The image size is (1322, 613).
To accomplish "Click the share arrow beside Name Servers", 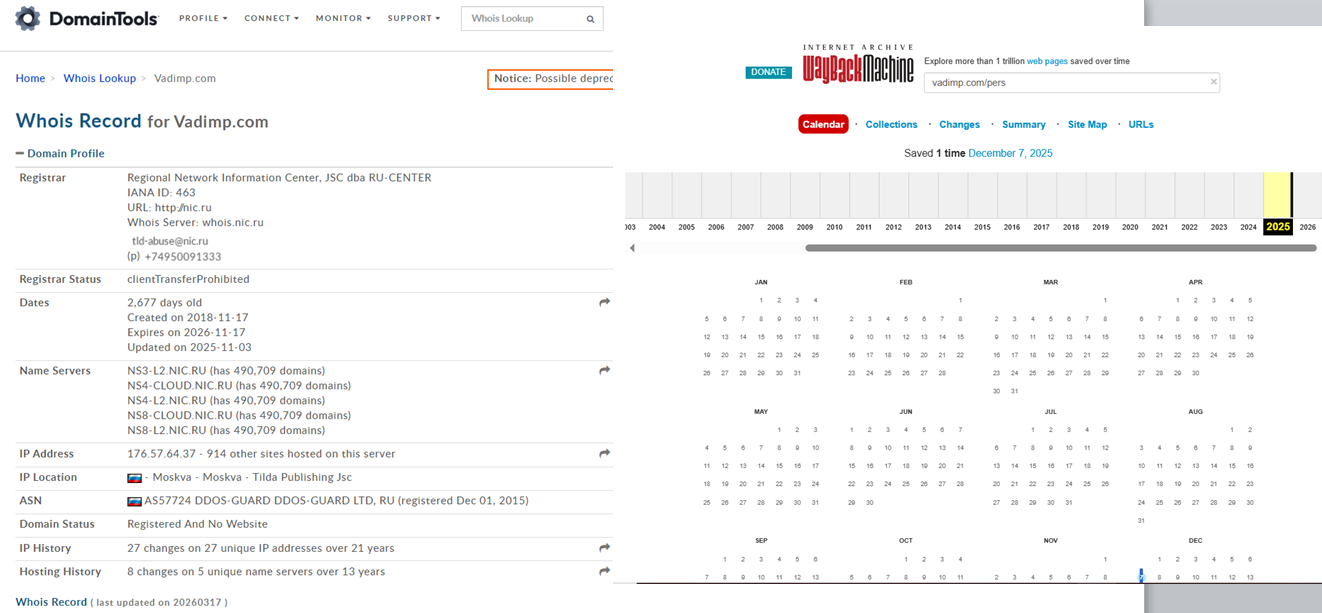I will coord(604,370).
